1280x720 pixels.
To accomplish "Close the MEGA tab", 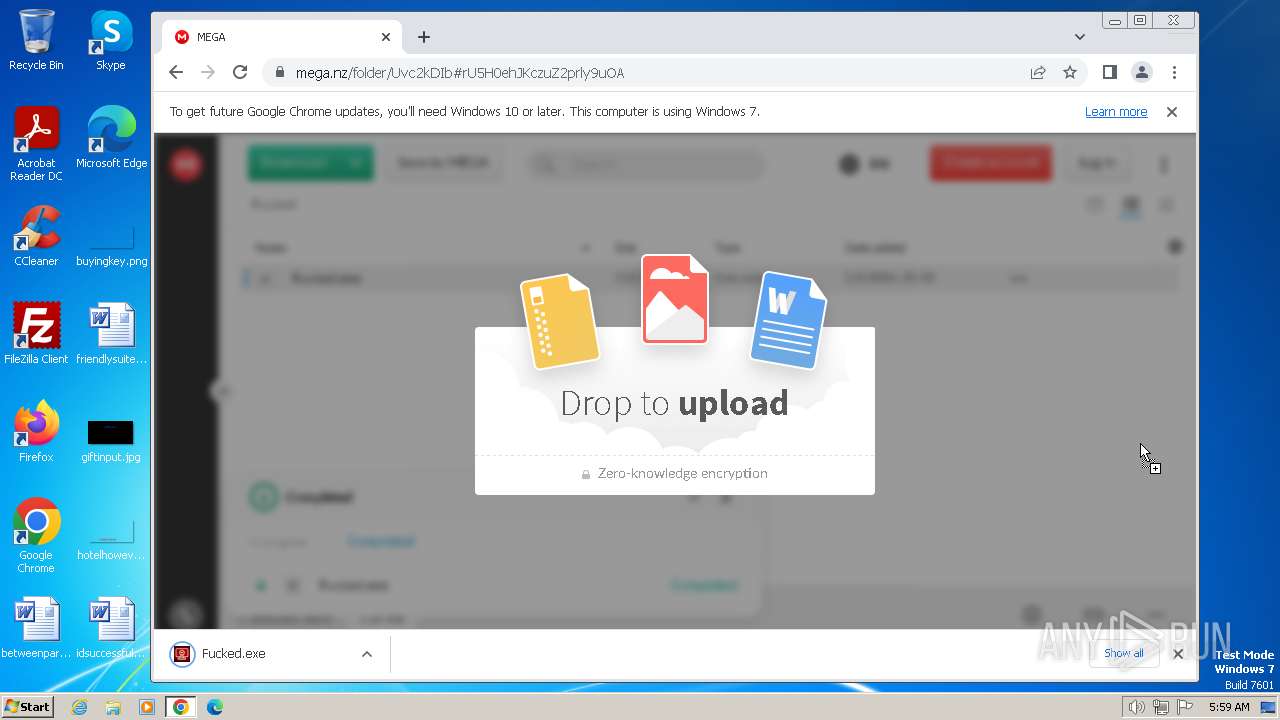I will point(386,37).
